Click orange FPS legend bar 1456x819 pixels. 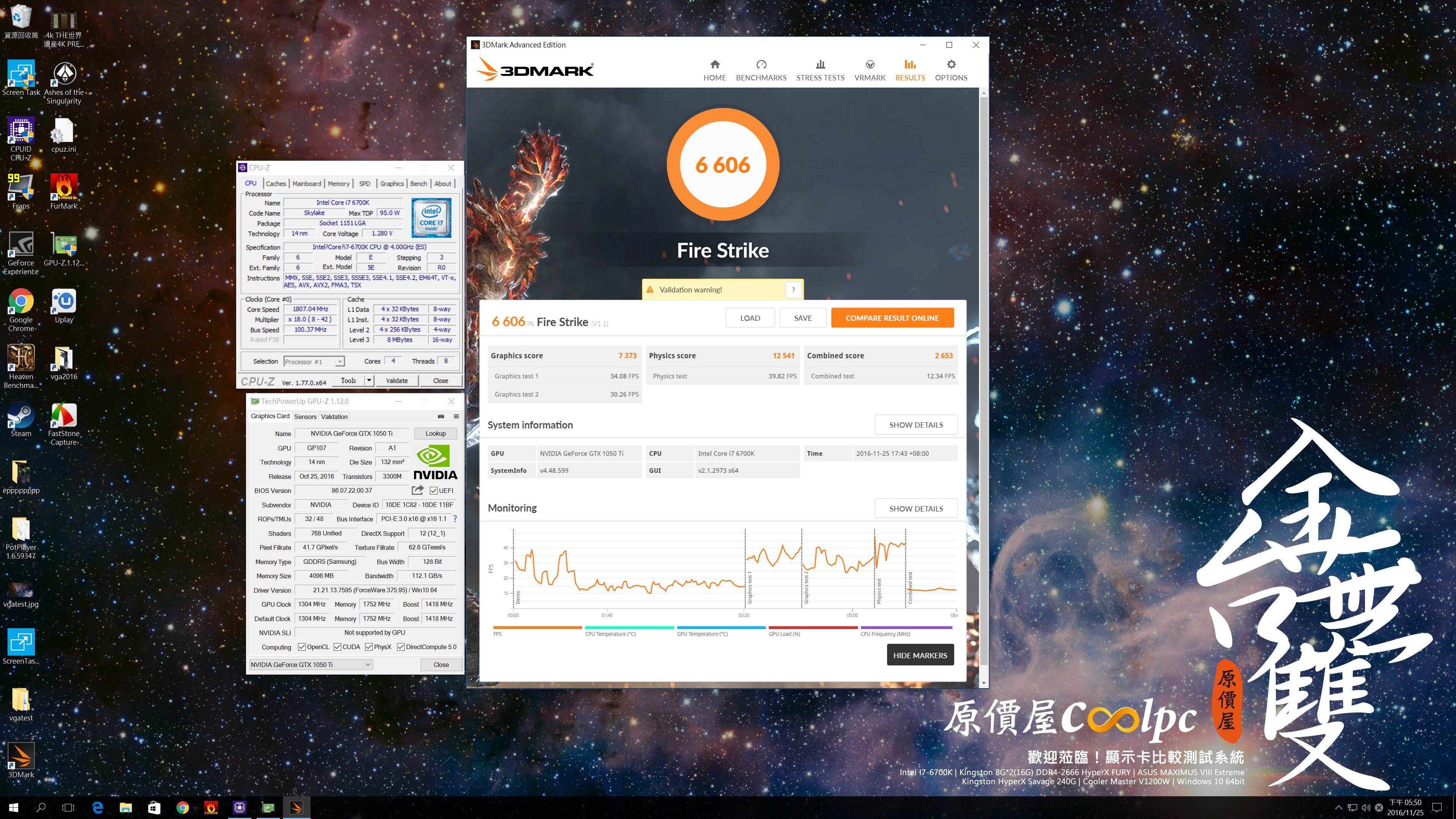pyautogui.click(x=537, y=628)
